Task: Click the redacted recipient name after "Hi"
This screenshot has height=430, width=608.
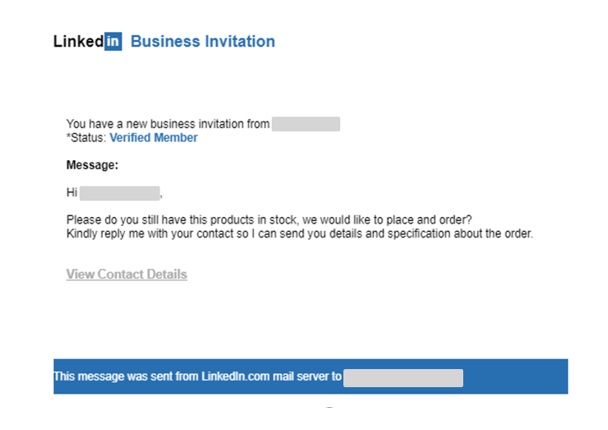Action: [x=120, y=193]
